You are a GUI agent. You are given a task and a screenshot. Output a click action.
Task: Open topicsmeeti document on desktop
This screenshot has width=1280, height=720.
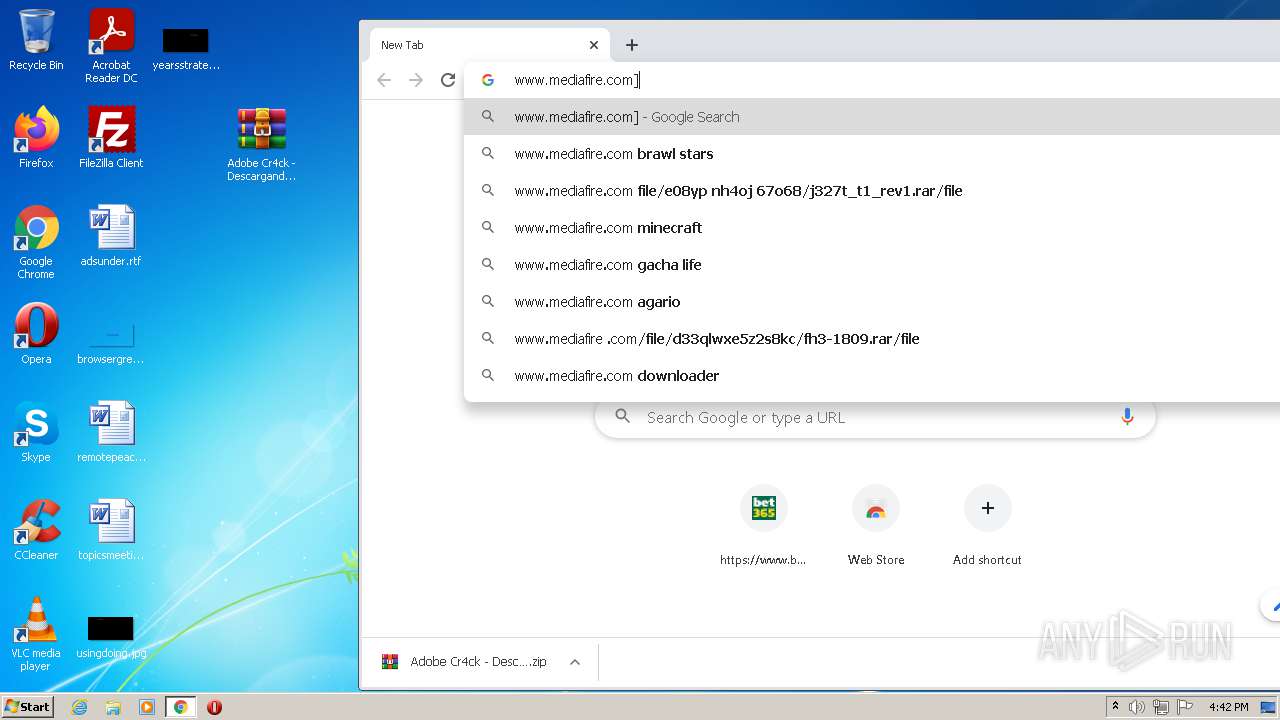click(x=111, y=530)
